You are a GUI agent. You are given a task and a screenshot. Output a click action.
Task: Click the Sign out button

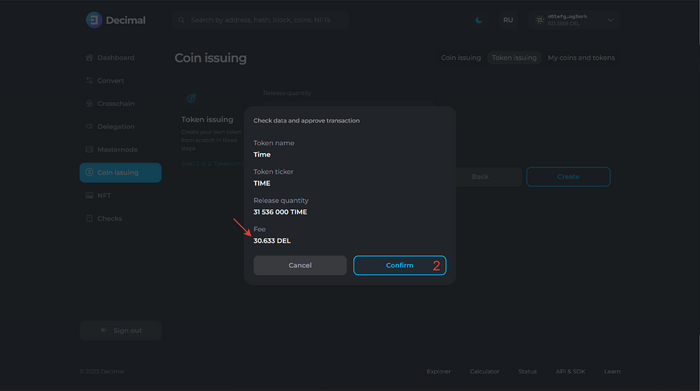click(x=121, y=330)
